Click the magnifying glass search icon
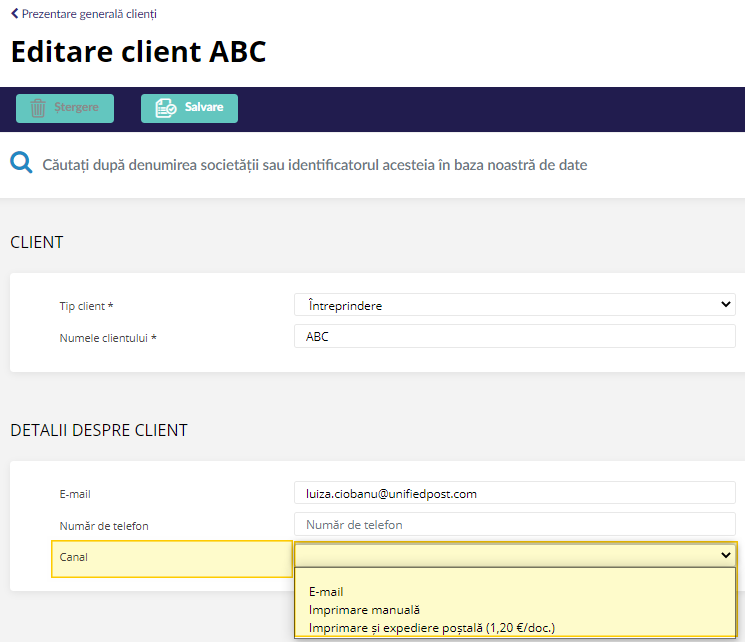 pyautogui.click(x=21, y=163)
